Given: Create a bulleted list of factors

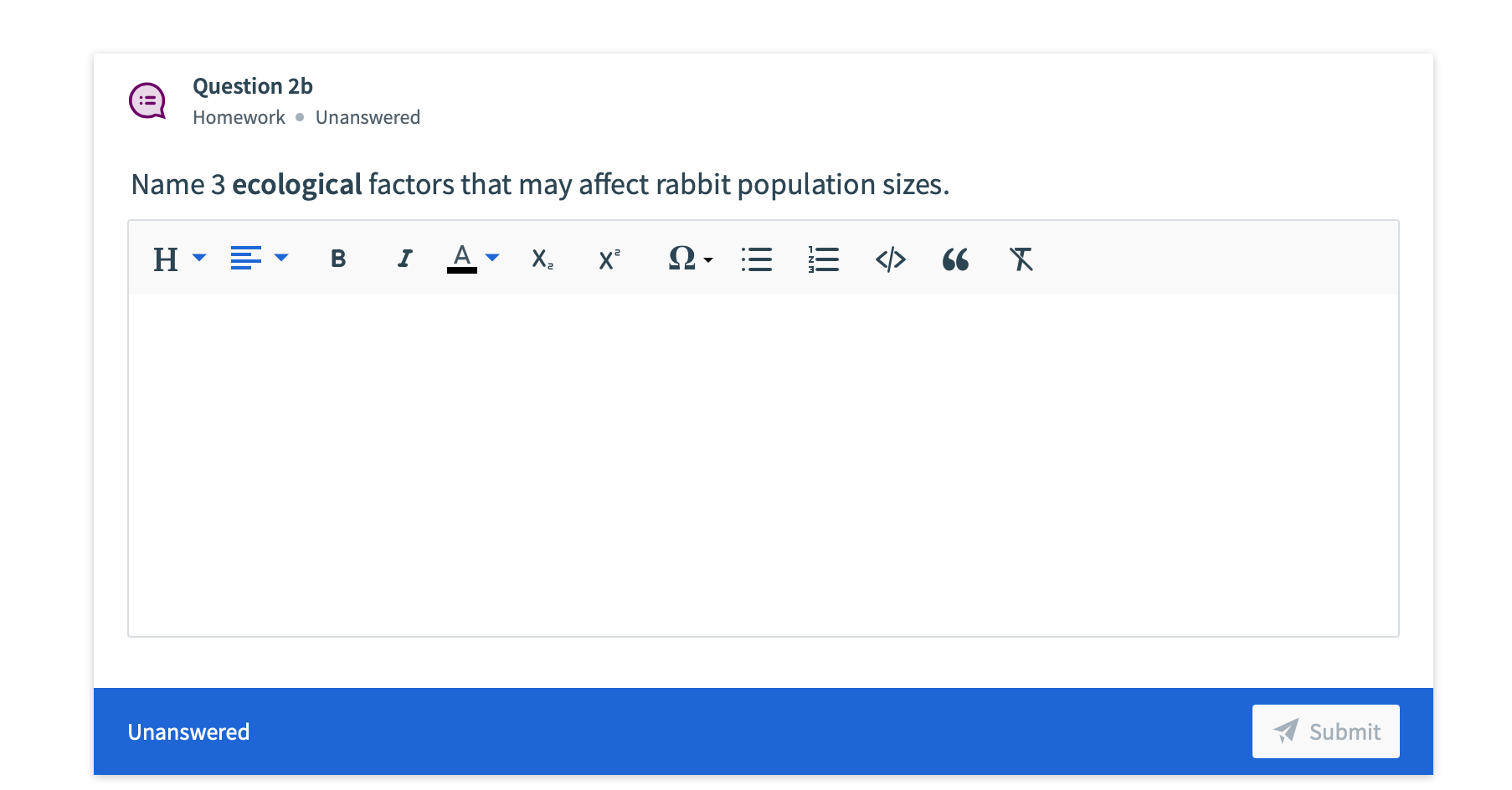Looking at the screenshot, I should point(757,259).
